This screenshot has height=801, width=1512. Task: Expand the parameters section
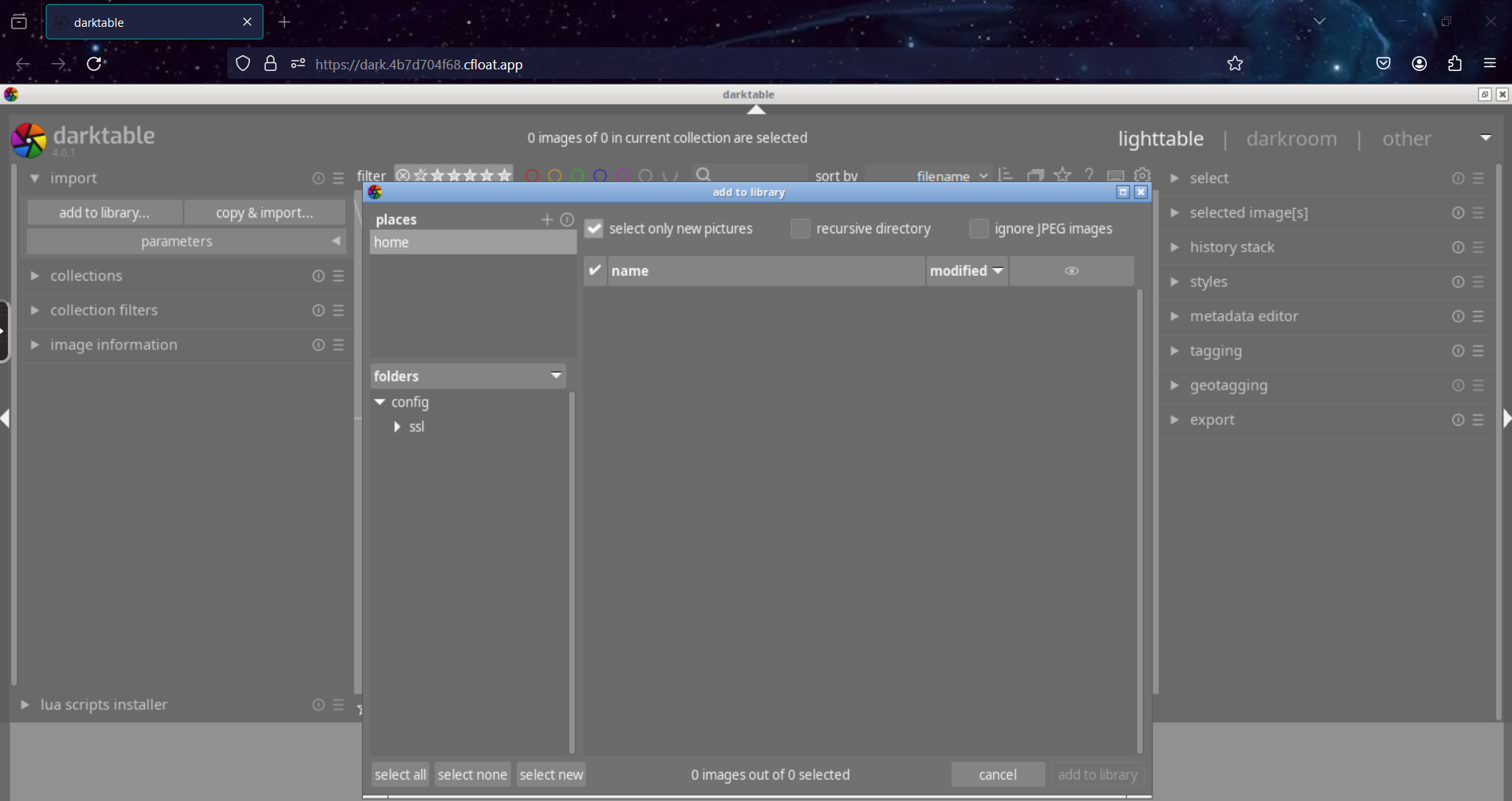(186, 241)
